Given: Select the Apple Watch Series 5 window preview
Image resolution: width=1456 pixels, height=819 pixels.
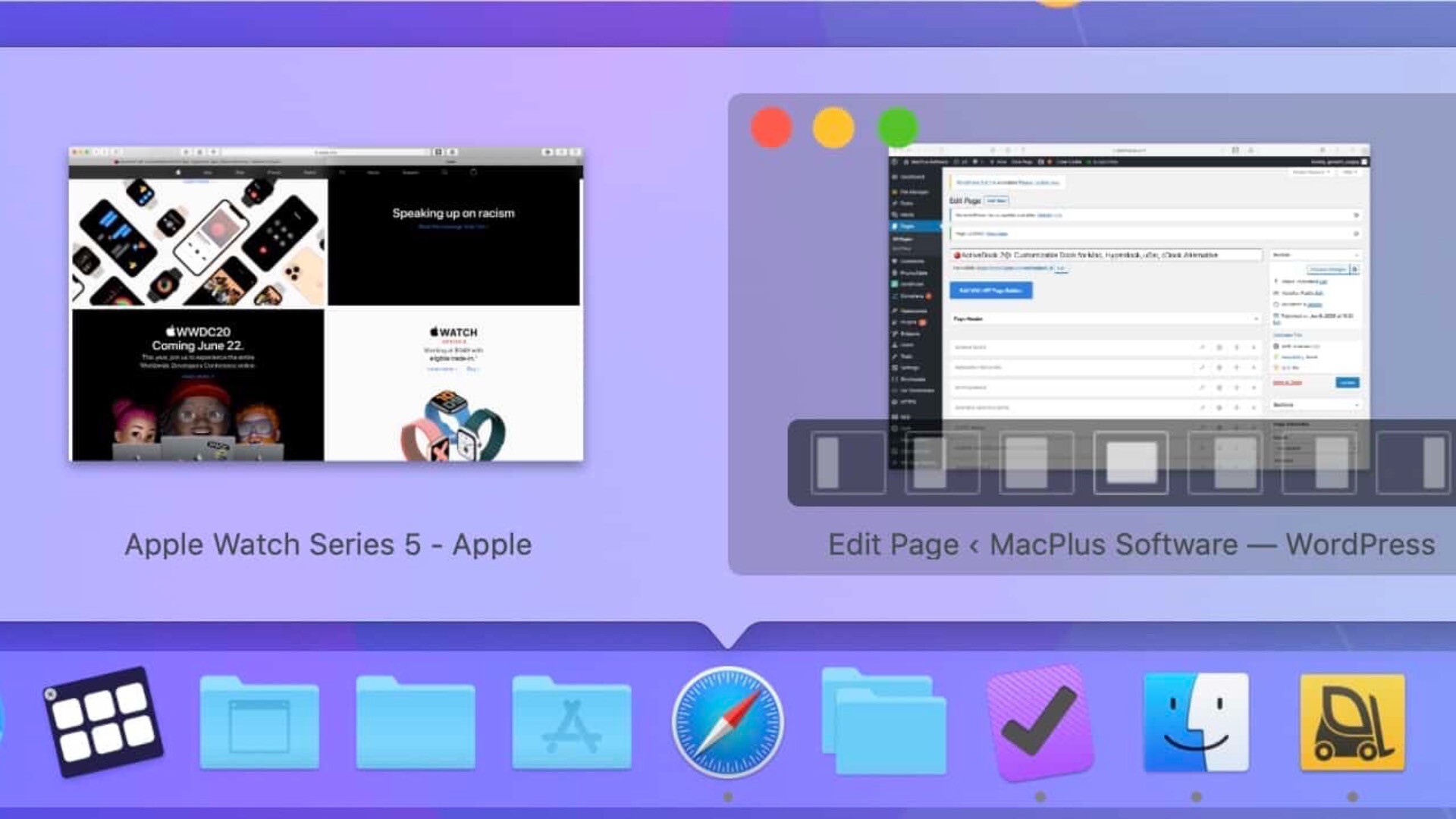Looking at the screenshot, I should (326, 303).
